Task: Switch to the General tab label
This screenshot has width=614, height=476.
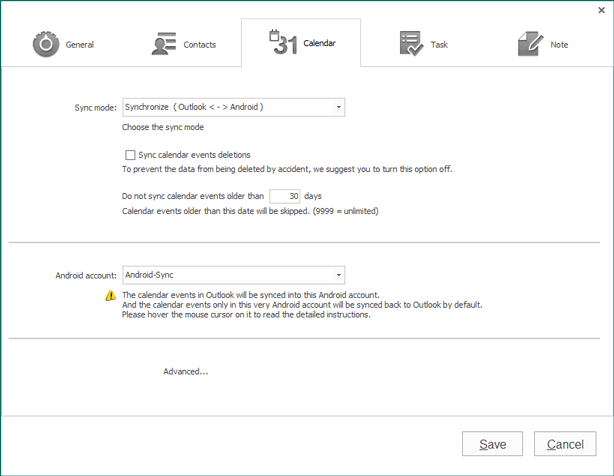Action: click(x=80, y=45)
